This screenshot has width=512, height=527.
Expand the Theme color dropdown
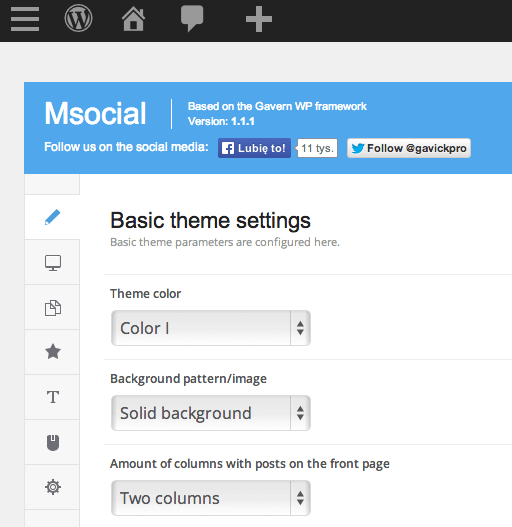coord(211,328)
